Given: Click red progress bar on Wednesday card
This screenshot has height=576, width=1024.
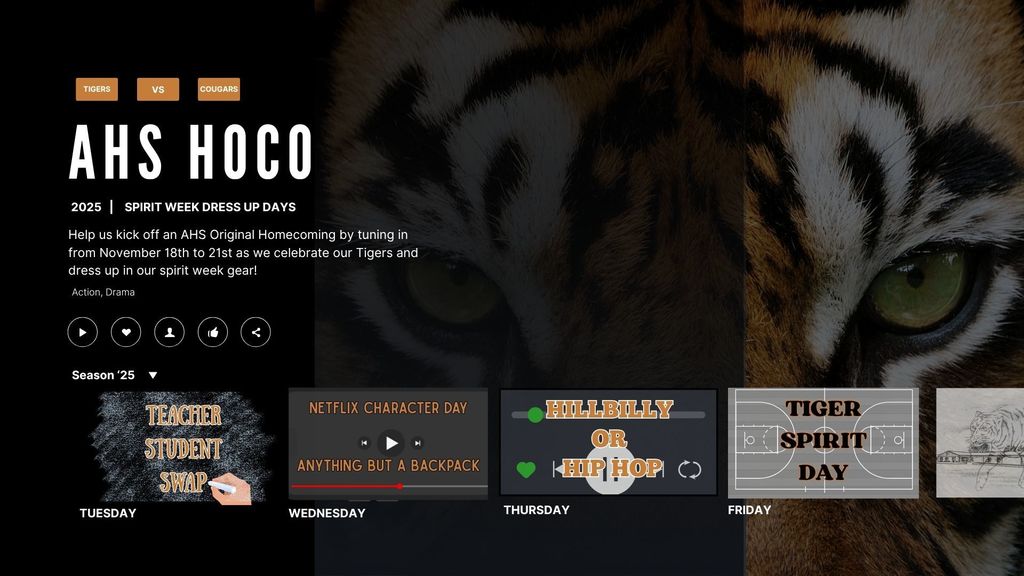Looking at the screenshot, I should click(346, 486).
